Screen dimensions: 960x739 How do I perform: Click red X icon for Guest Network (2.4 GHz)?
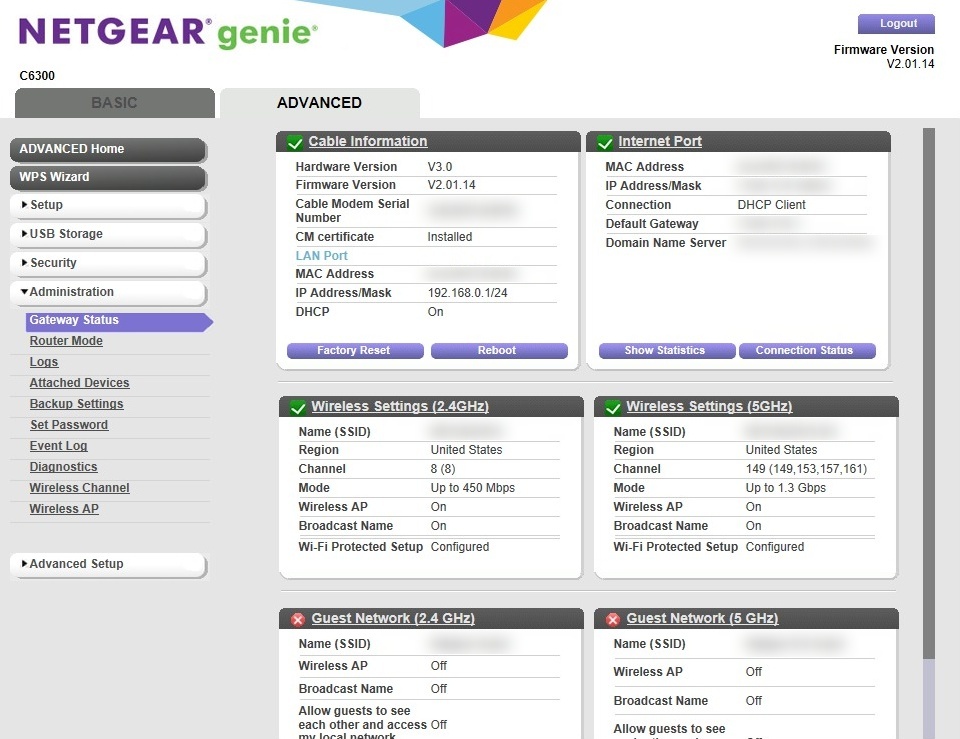[x=298, y=619]
